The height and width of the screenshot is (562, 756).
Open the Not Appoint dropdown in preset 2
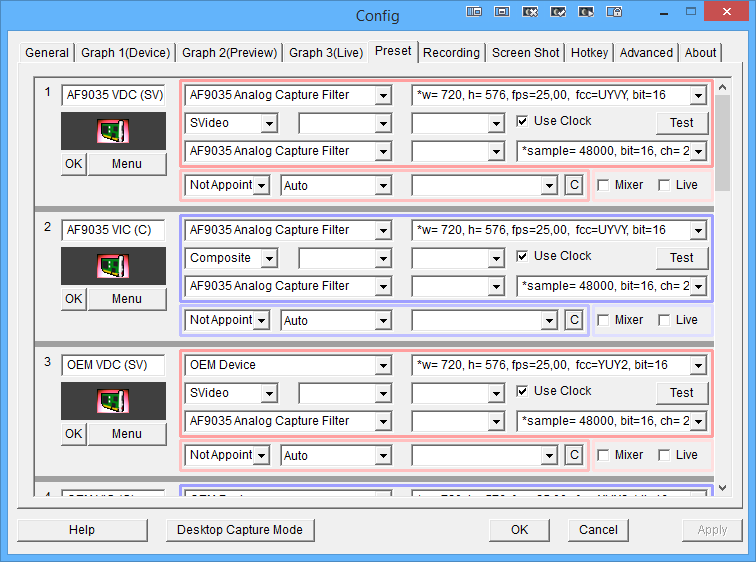227,320
